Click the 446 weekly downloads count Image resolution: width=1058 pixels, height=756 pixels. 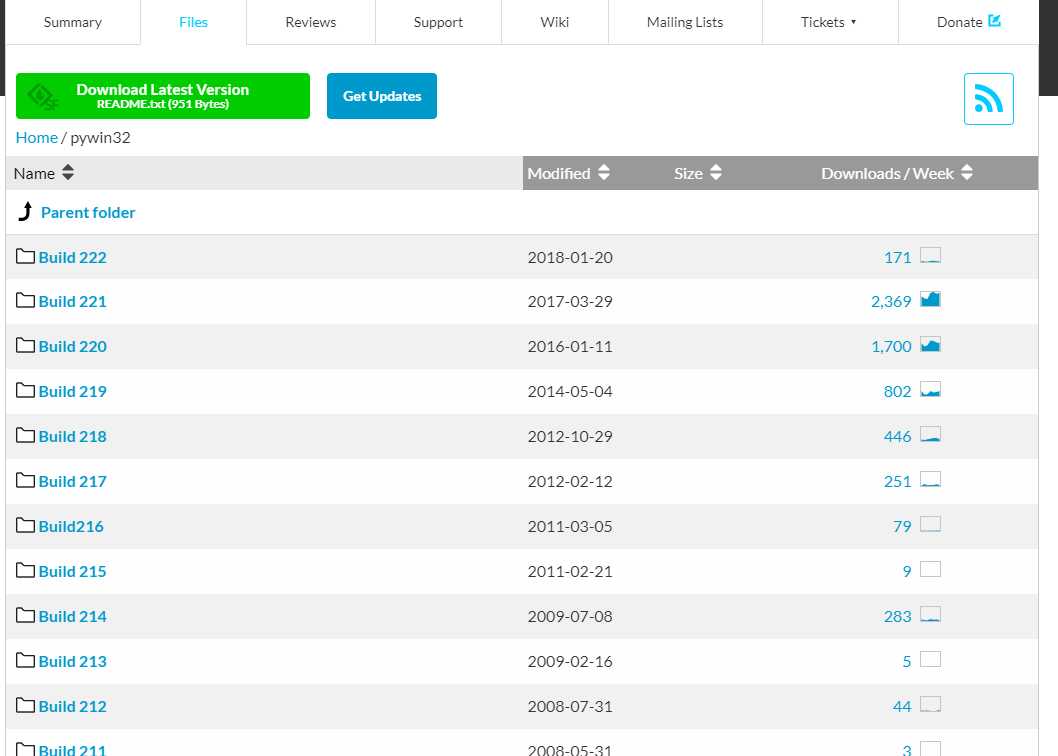897,436
